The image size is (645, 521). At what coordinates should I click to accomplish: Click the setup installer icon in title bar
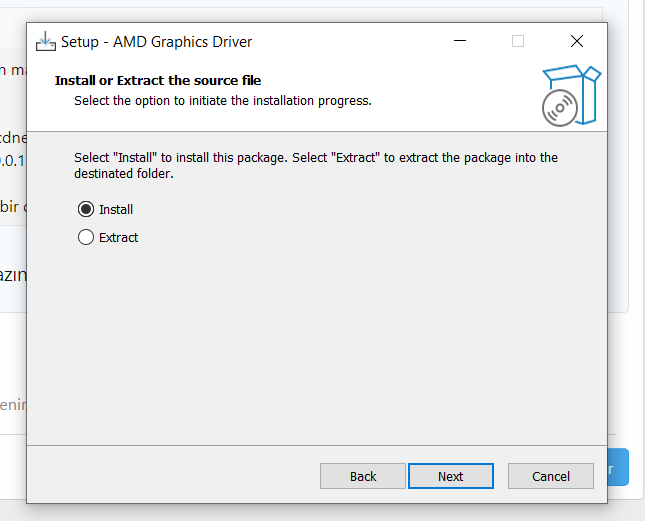click(x=46, y=42)
